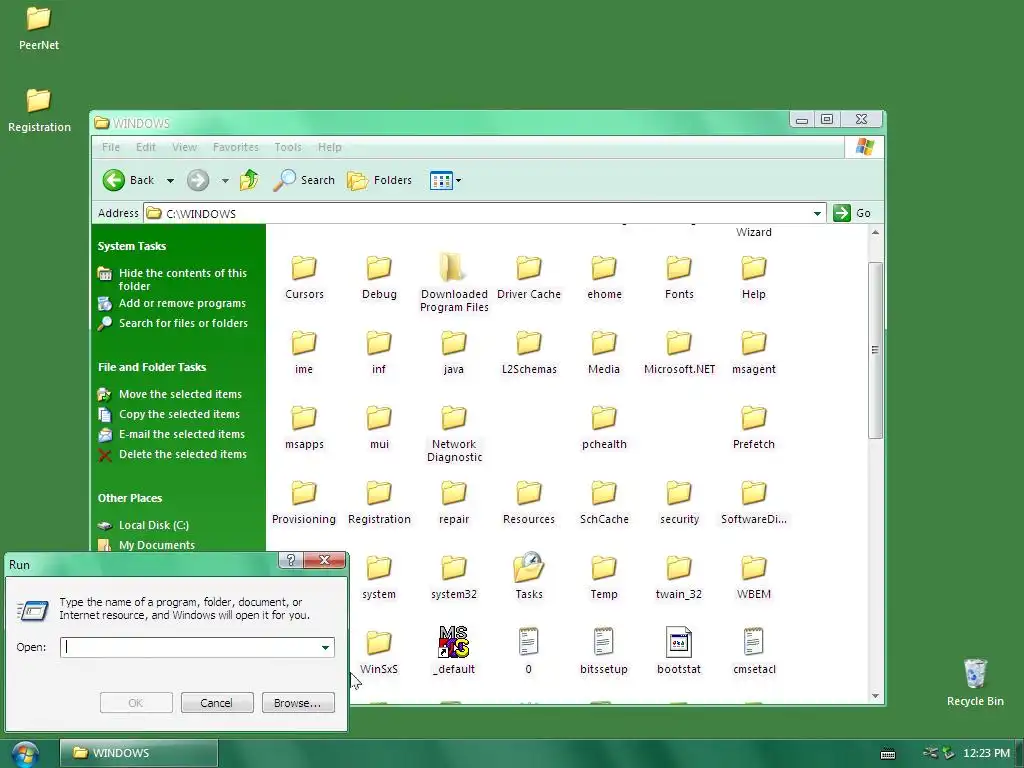Click the keyboard icon in system tray

coord(888,754)
